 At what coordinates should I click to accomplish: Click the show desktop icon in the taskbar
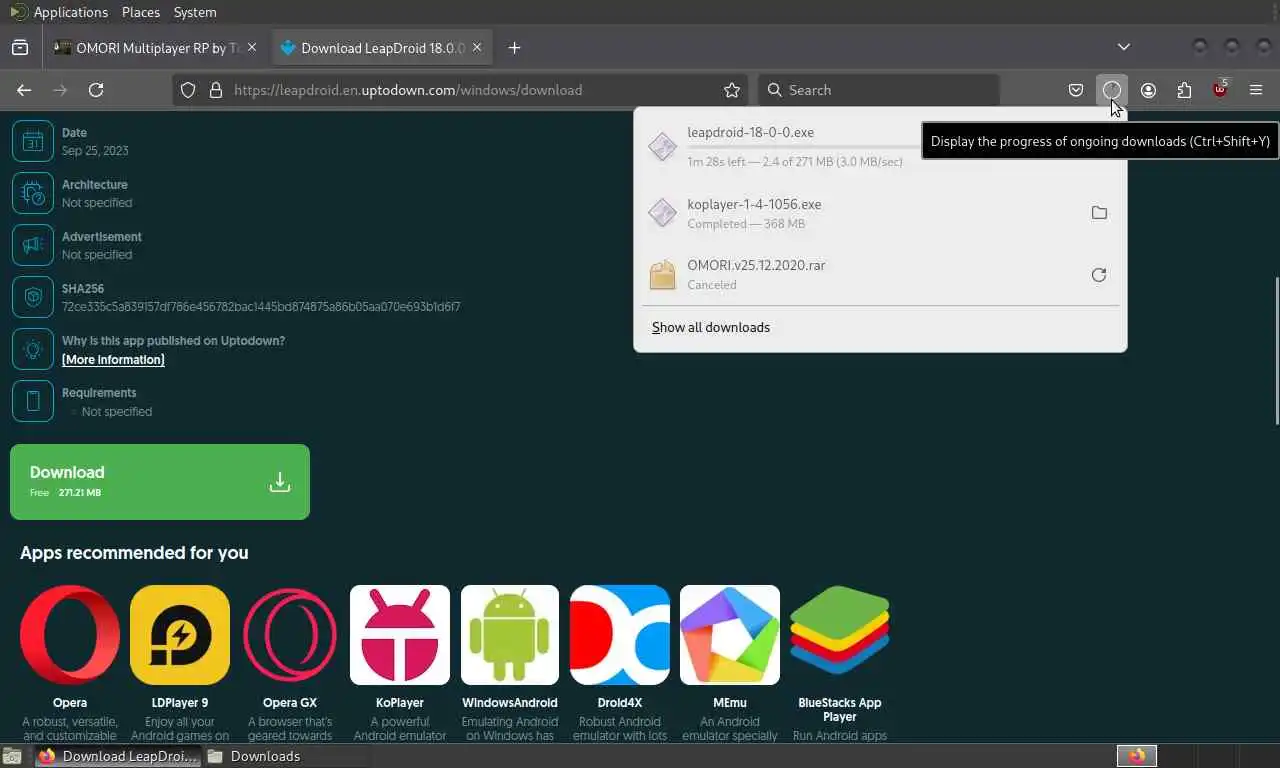pyautogui.click(x=14, y=756)
